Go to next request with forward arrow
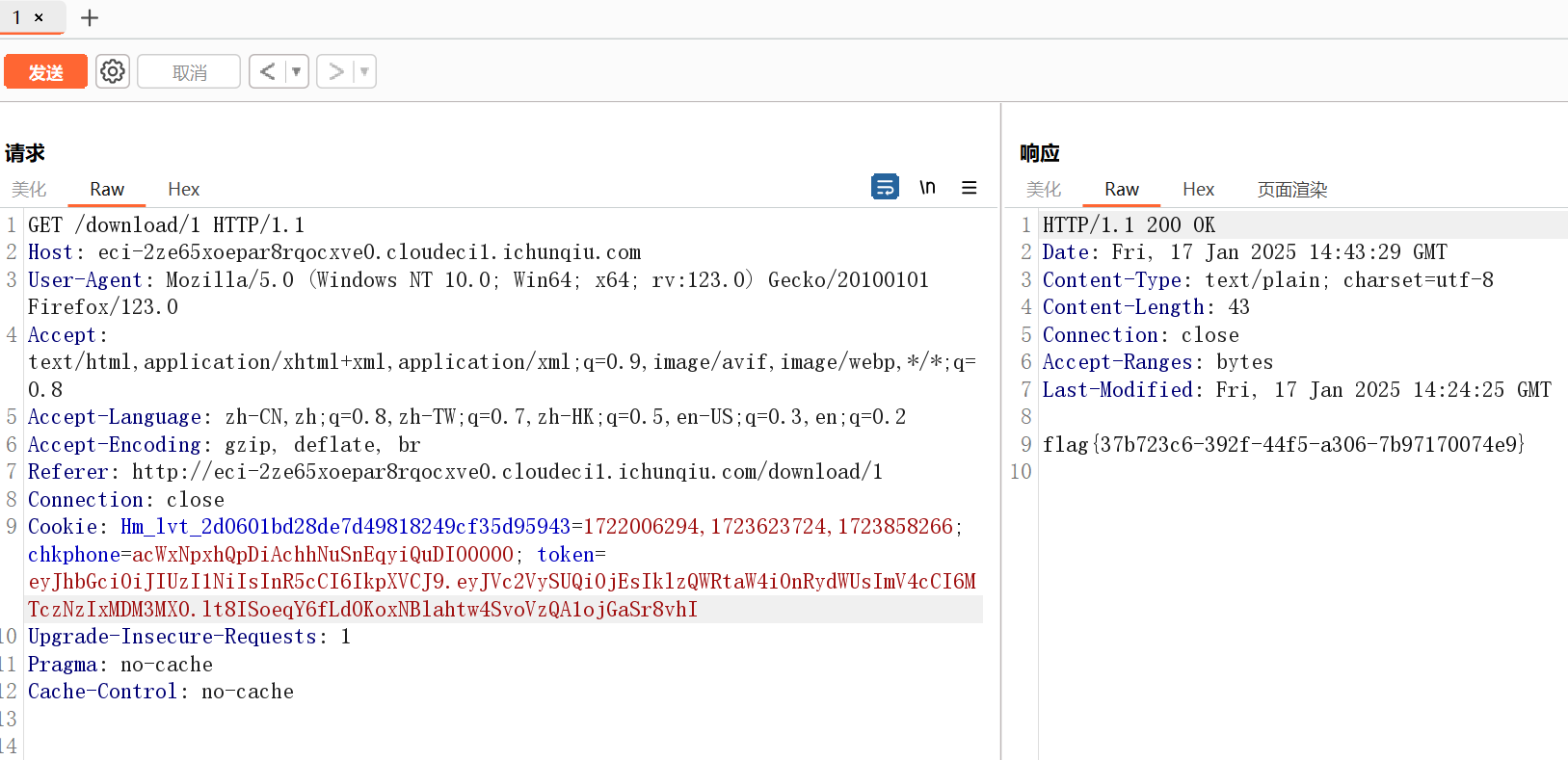Viewport: 1568px width, 760px height. pyautogui.click(x=335, y=71)
